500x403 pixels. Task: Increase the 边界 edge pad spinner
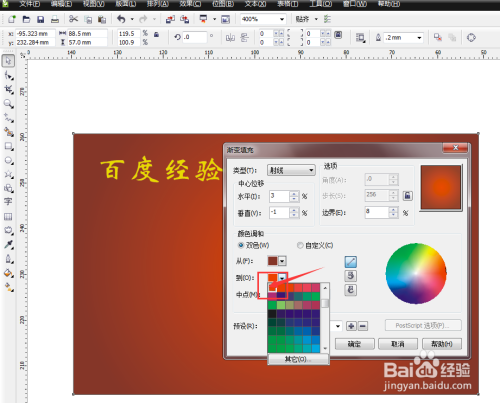394,210
